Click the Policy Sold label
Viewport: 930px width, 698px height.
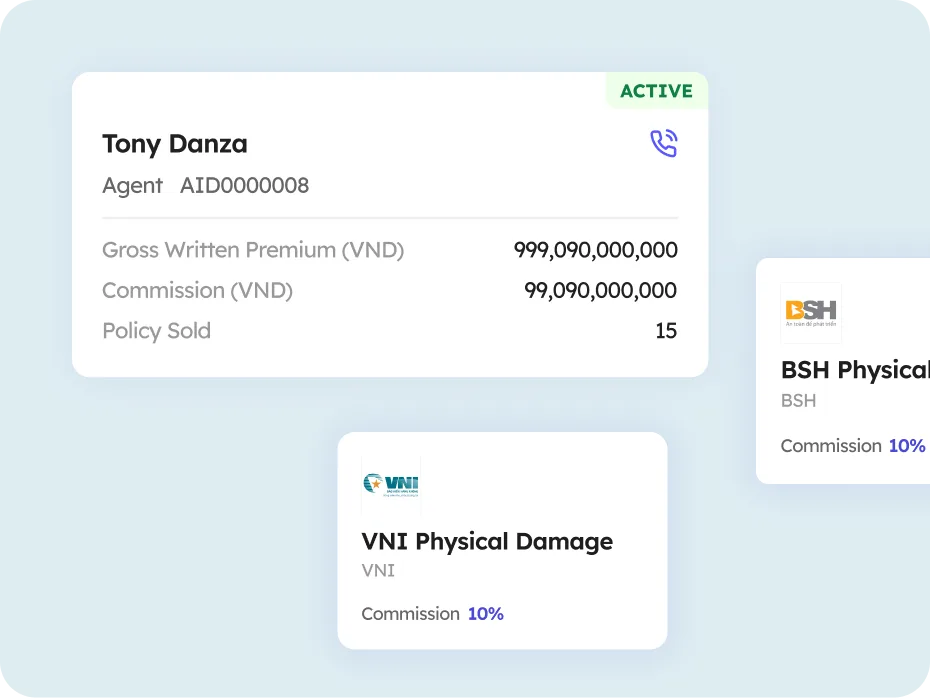156,331
